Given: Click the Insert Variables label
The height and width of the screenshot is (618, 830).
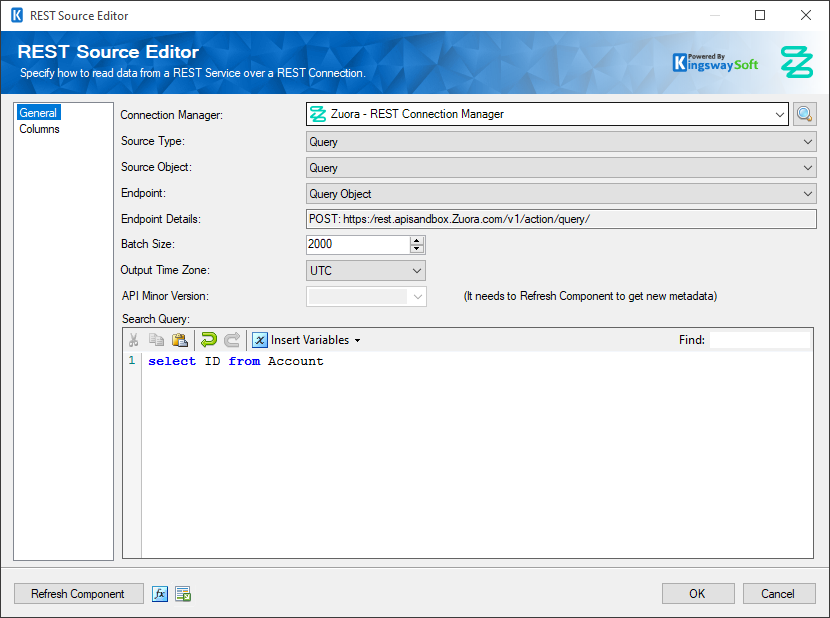Looking at the screenshot, I should 310,340.
